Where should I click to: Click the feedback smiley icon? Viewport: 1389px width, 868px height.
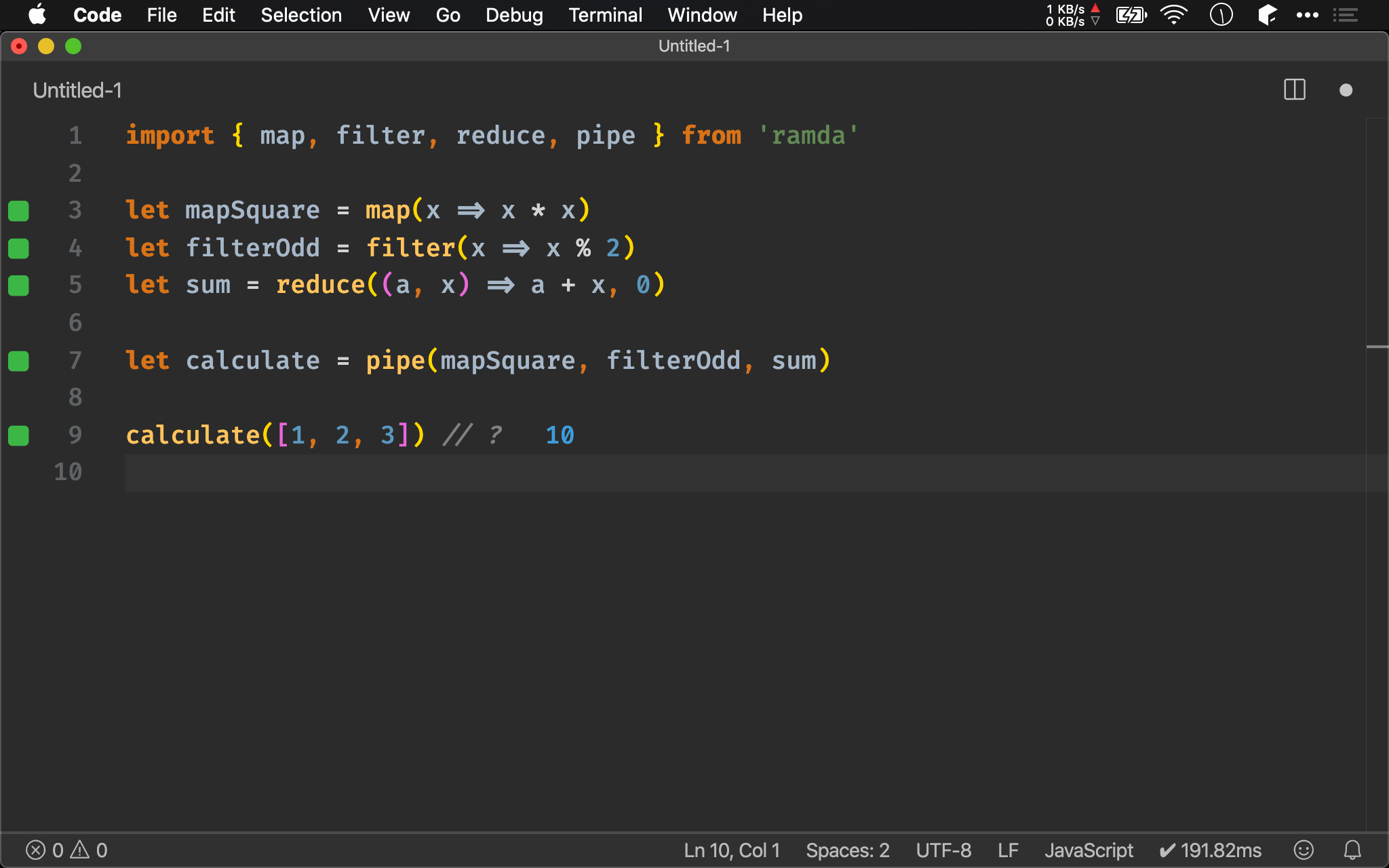1304,850
